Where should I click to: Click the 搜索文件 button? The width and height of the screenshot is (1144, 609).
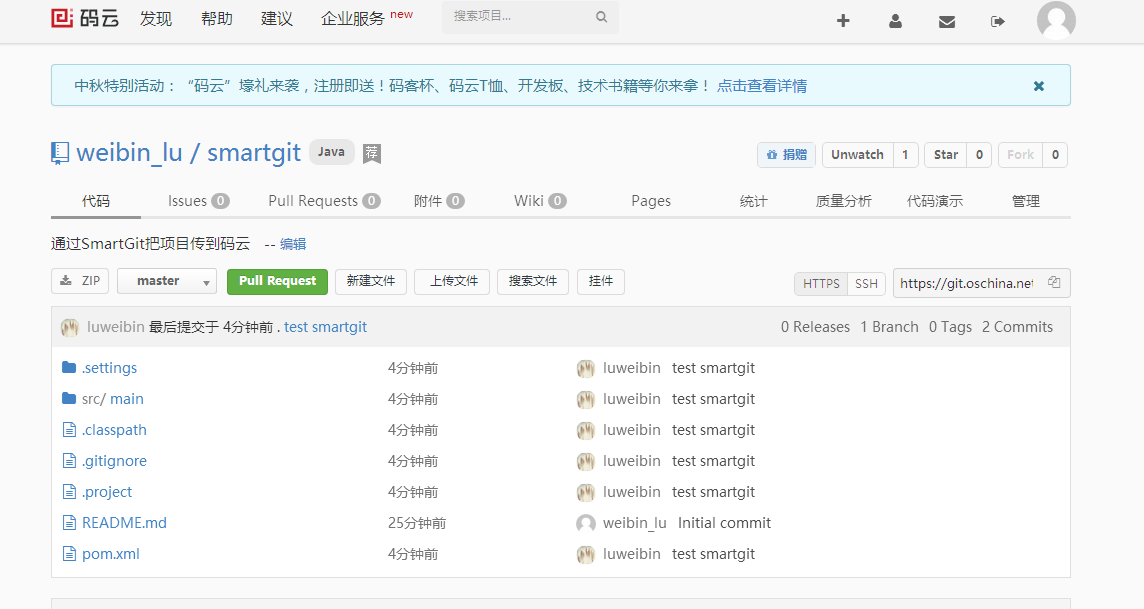[x=533, y=282]
